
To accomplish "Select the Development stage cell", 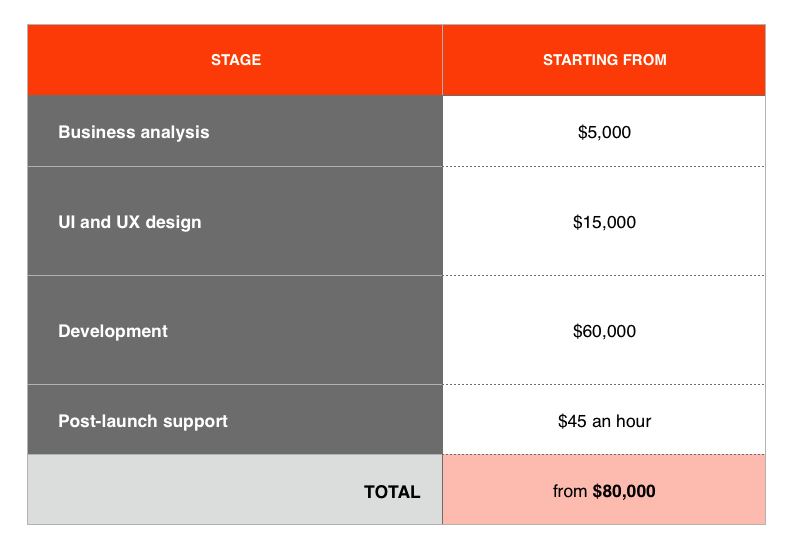I will click(x=235, y=330).
